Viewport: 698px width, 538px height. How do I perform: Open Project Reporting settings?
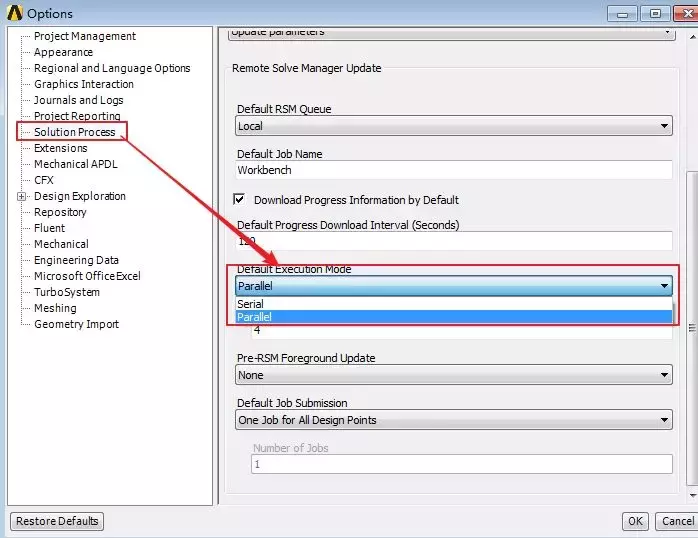[x=77, y=116]
